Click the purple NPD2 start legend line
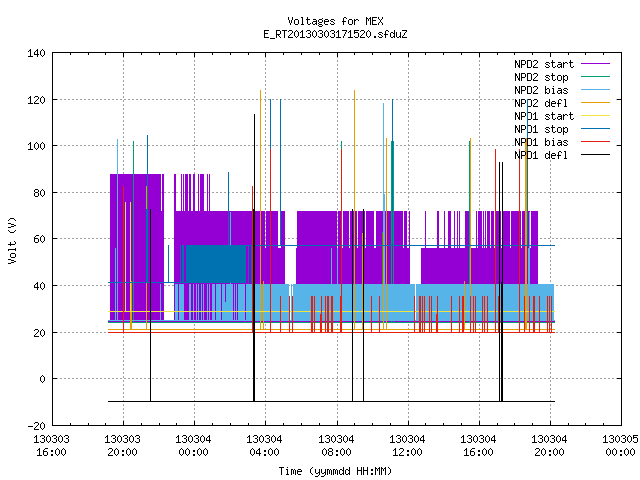640x480 pixels. pyautogui.click(x=596, y=64)
